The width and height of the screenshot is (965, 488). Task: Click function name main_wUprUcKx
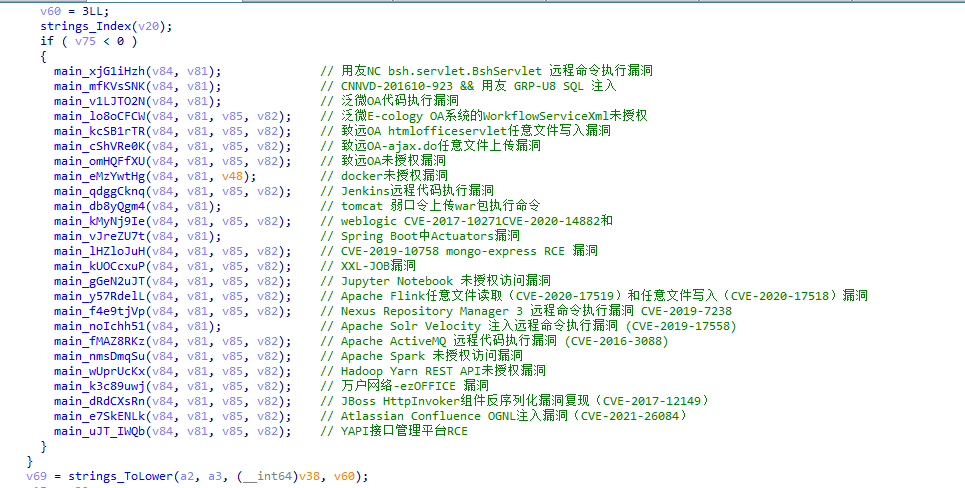(100, 371)
